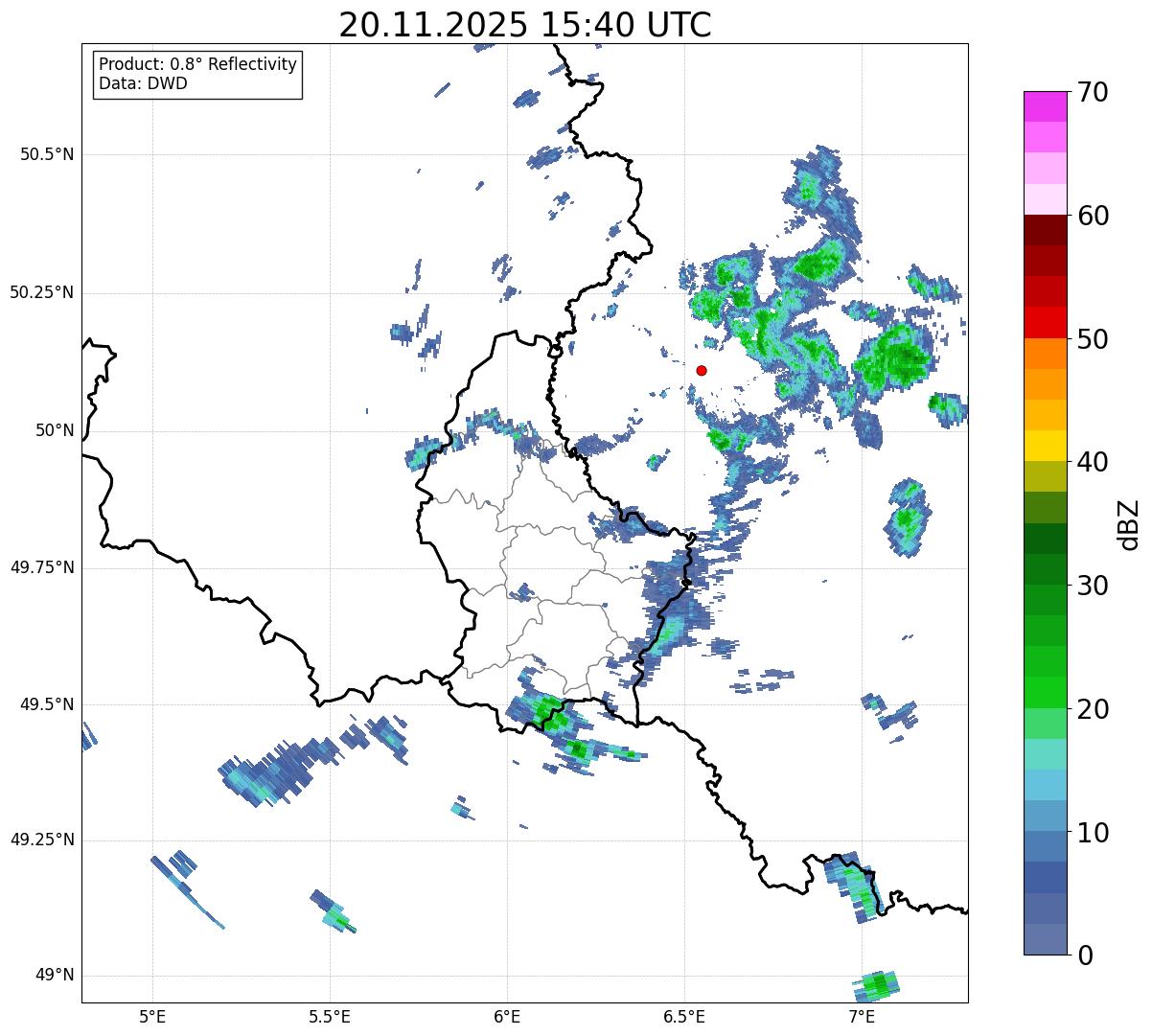Click the dBZ colorbar axis label
Viewport: 1152px width, 1036px height.
[x=1129, y=523]
